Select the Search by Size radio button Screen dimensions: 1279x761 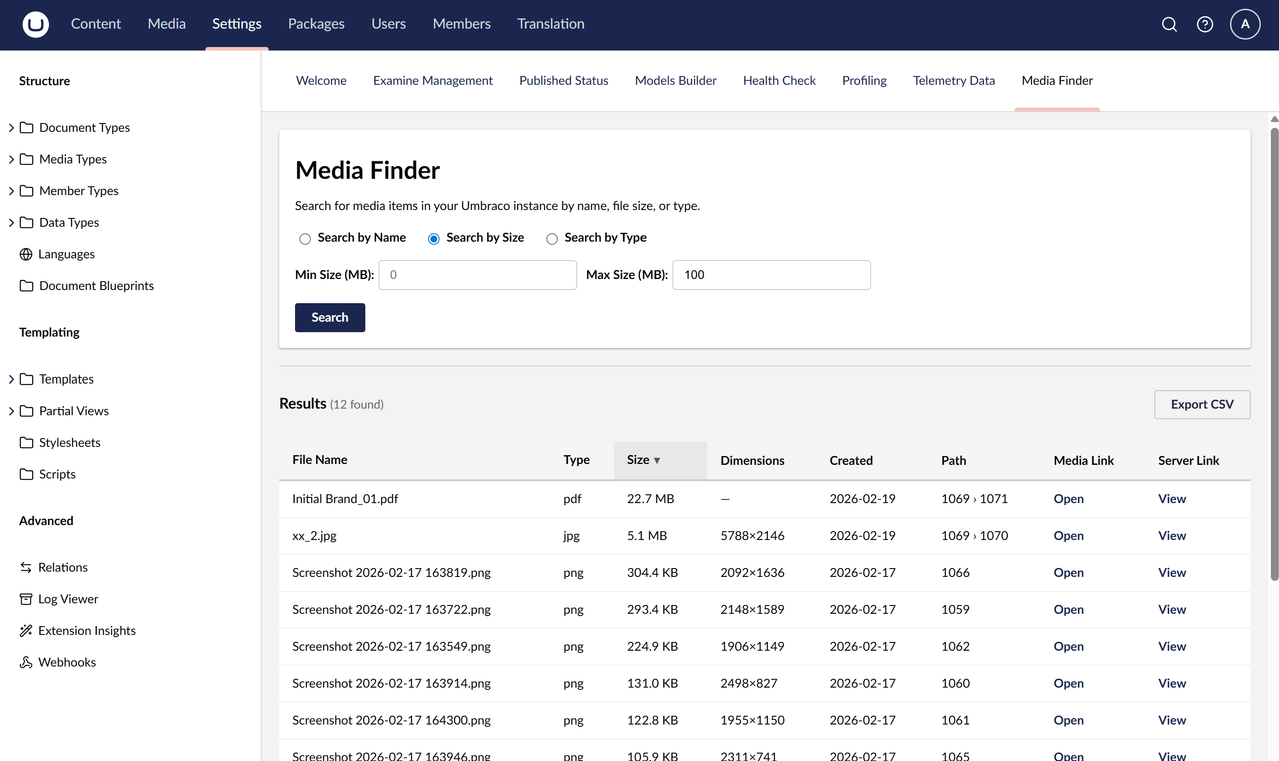pos(434,239)
